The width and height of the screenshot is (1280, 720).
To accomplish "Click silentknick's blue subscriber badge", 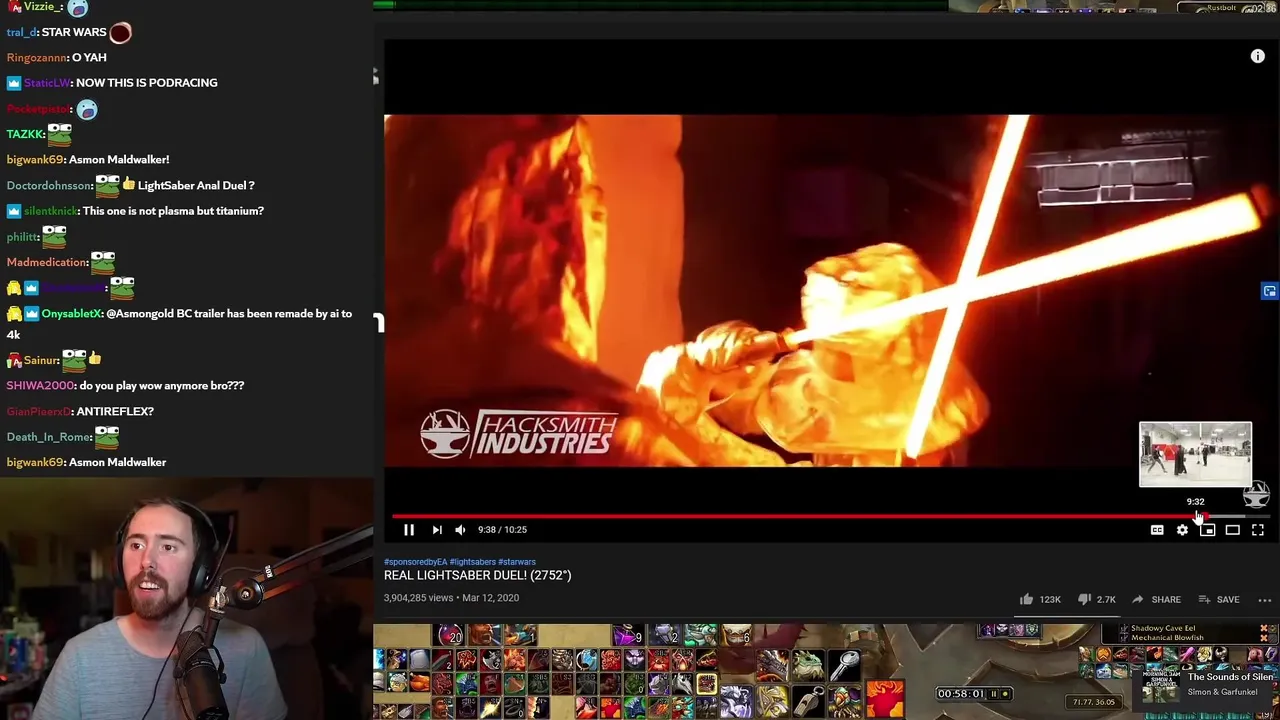I will 14,211.
